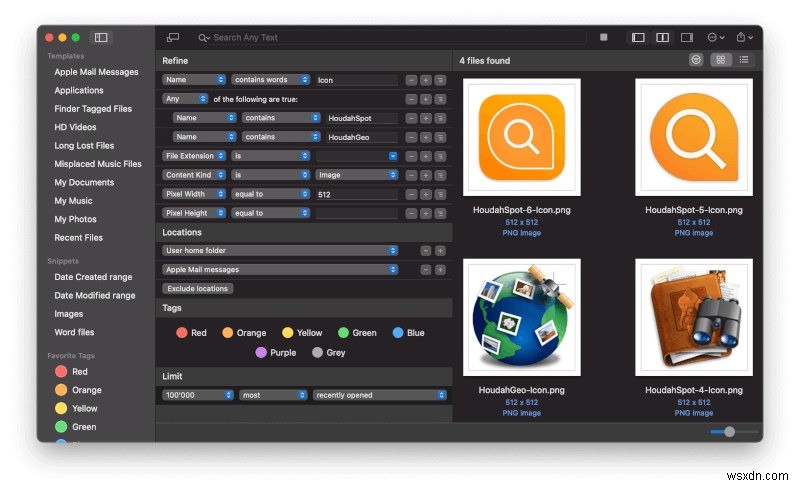Show split pane layout icon
This screenshot has height=486, width=800.
(x=662, y=37)
